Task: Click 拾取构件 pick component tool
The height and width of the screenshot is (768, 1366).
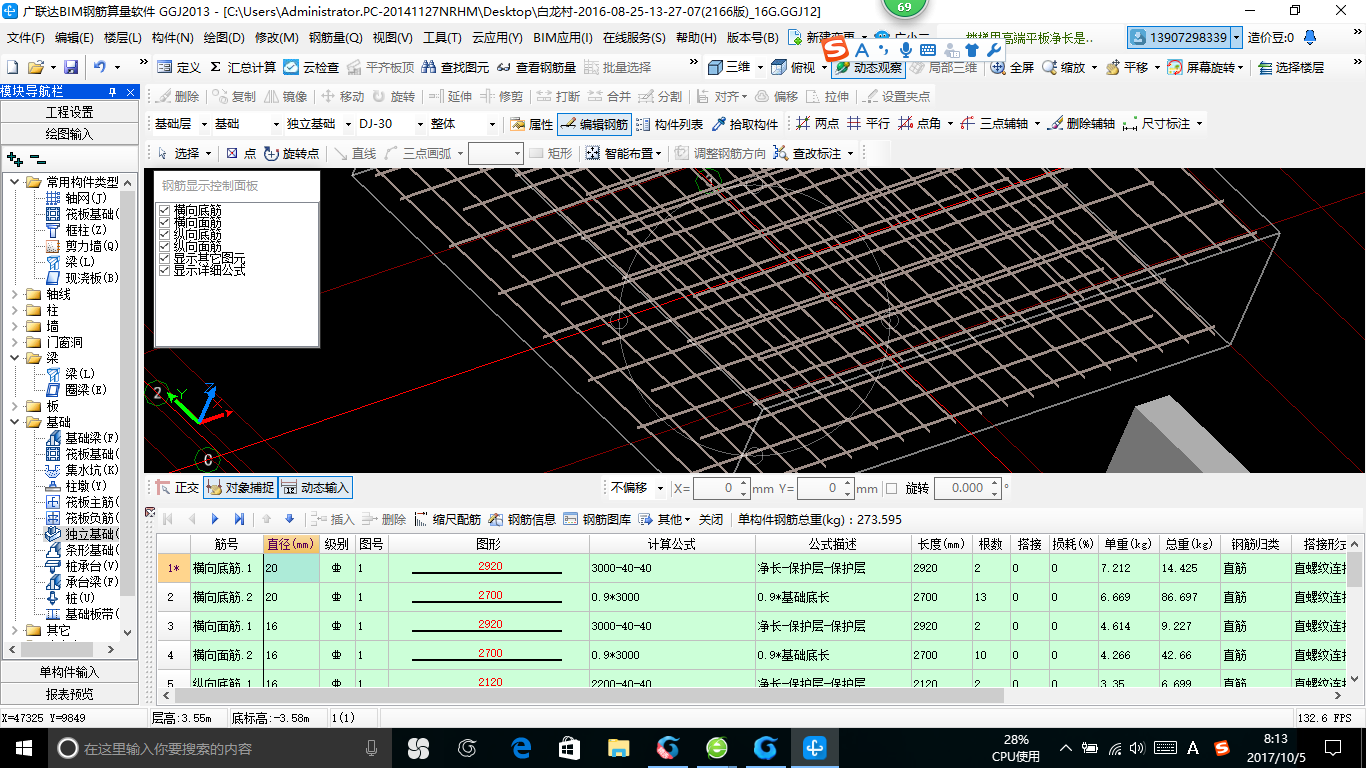Action: pos(745,124)
